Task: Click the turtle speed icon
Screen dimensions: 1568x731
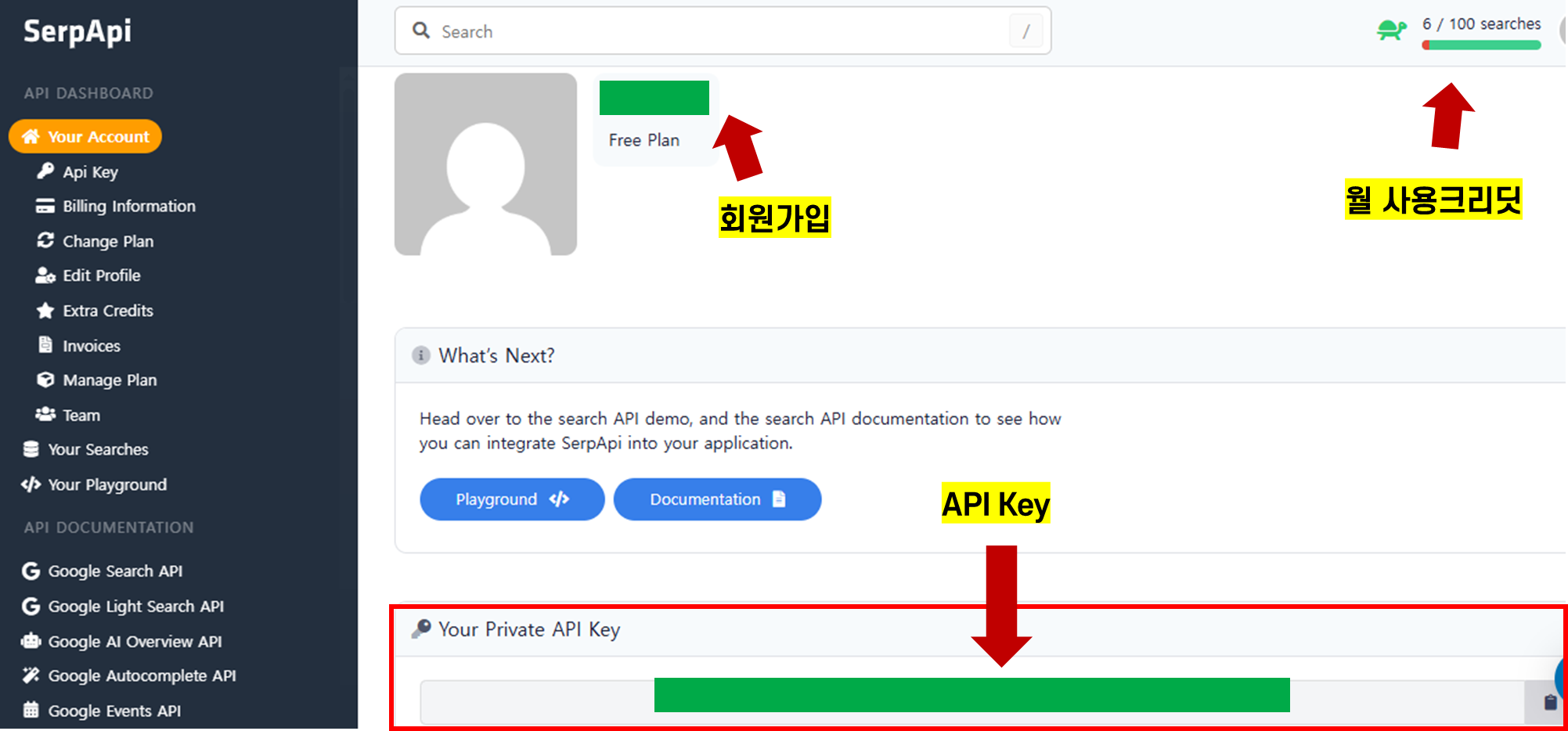Action: [x=1392, y=31]
